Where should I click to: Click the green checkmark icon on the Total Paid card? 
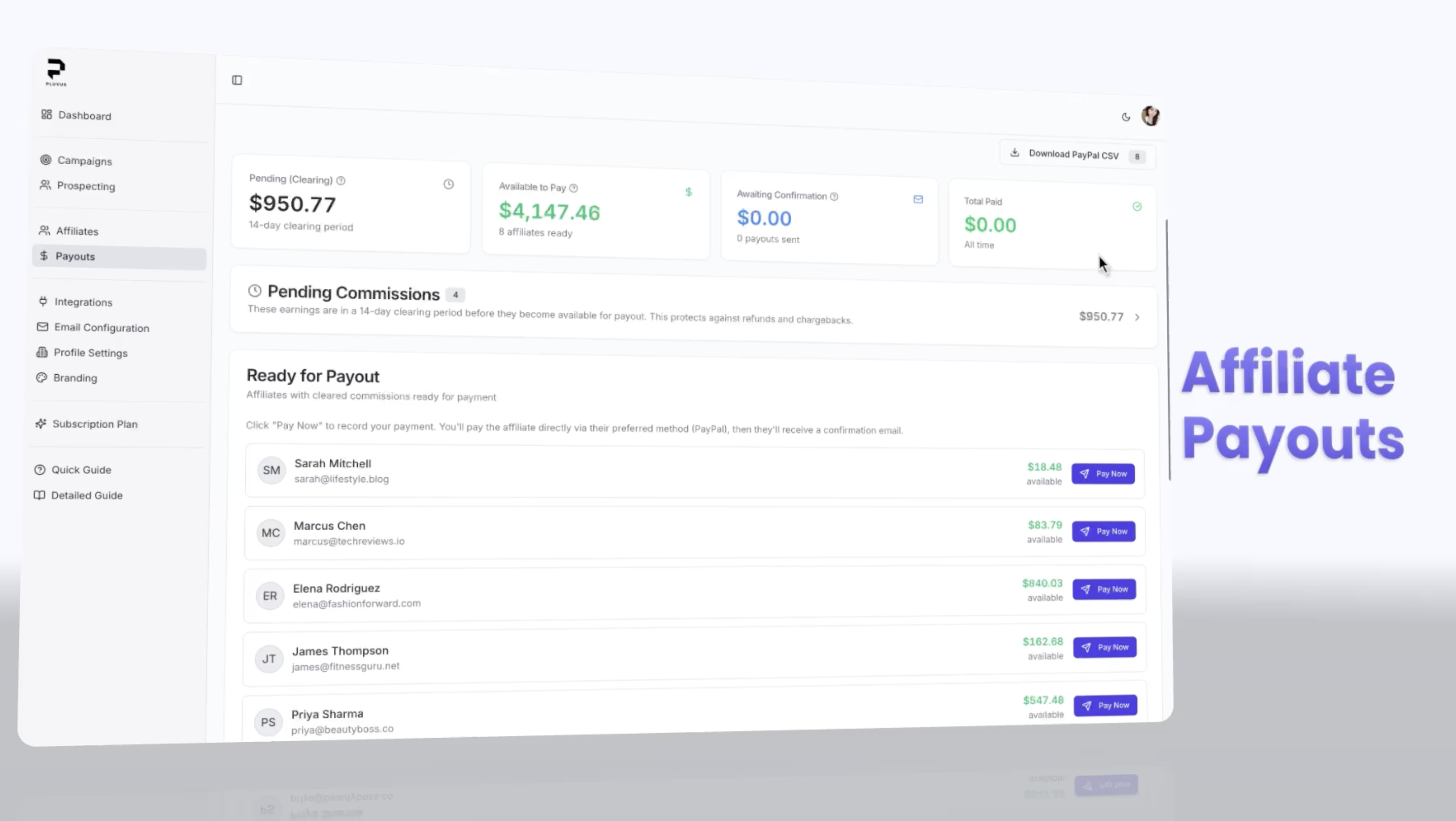click(x=1137, y=207)
